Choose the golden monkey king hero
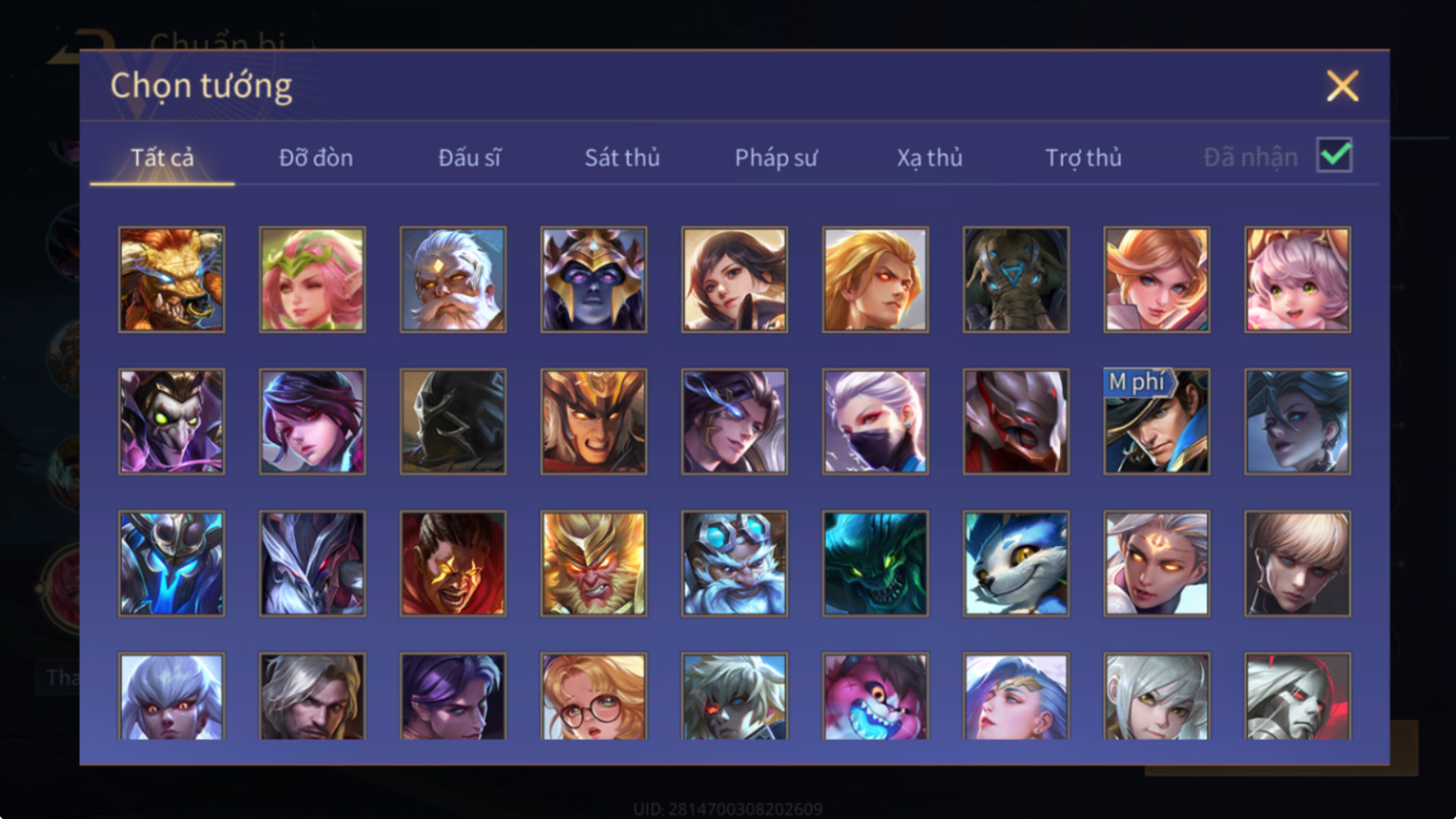Viewport: 1456px width, 819px height. point(593,564)
